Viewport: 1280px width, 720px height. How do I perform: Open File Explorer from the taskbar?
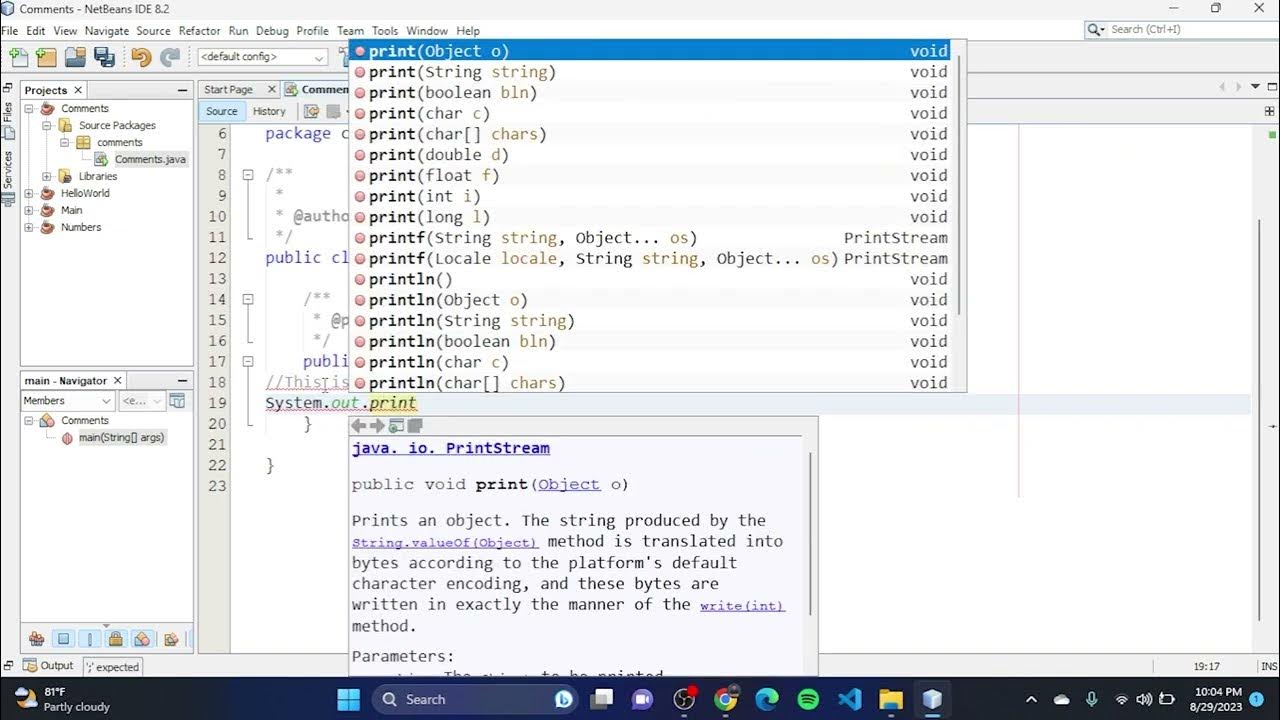coord(891,699)
